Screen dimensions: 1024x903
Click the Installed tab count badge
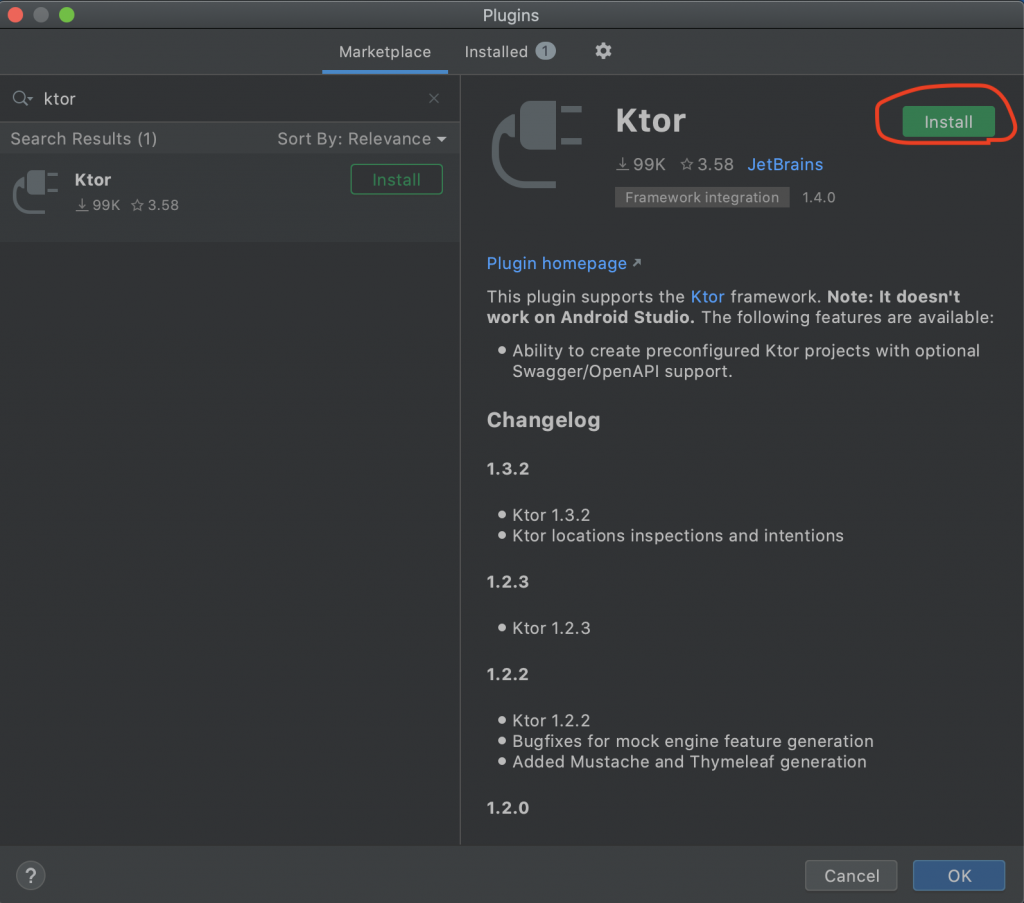545,51
